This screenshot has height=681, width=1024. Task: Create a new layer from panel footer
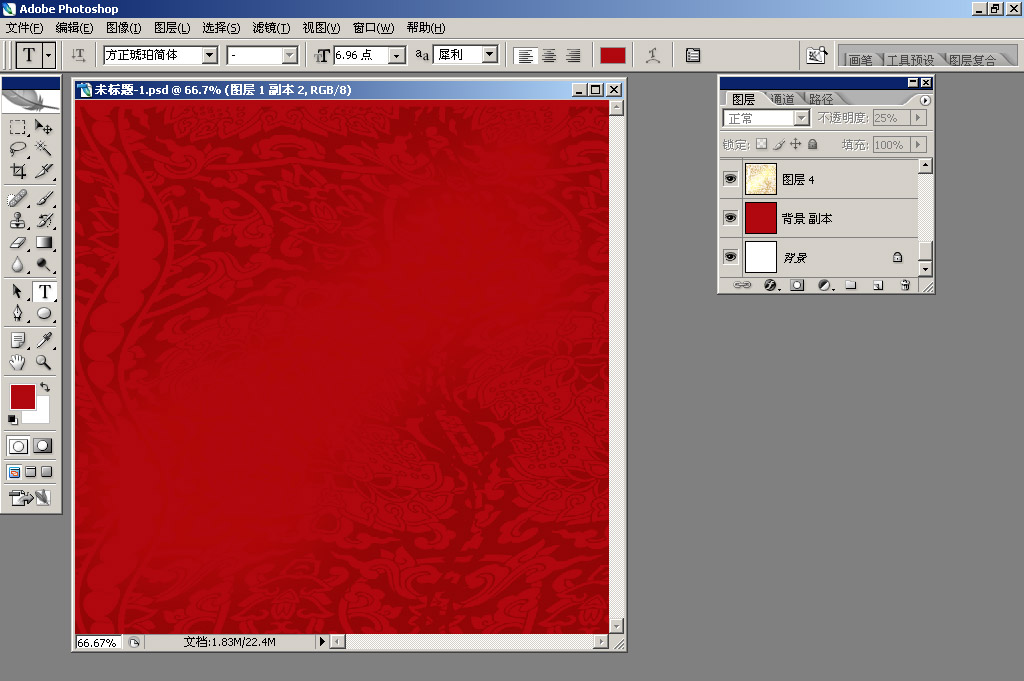(x=878, y=285)
